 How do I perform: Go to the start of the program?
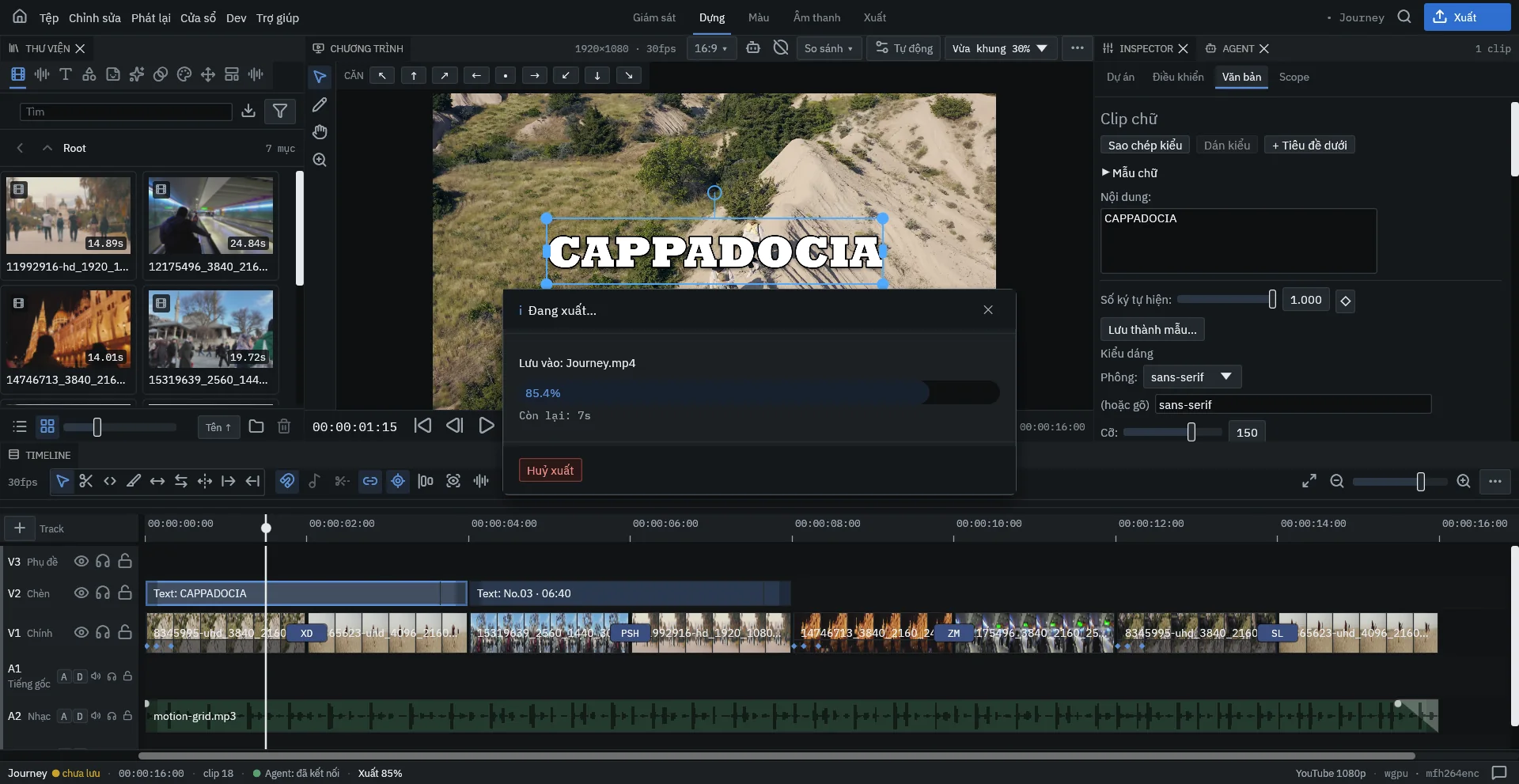(x=423, y=426)
